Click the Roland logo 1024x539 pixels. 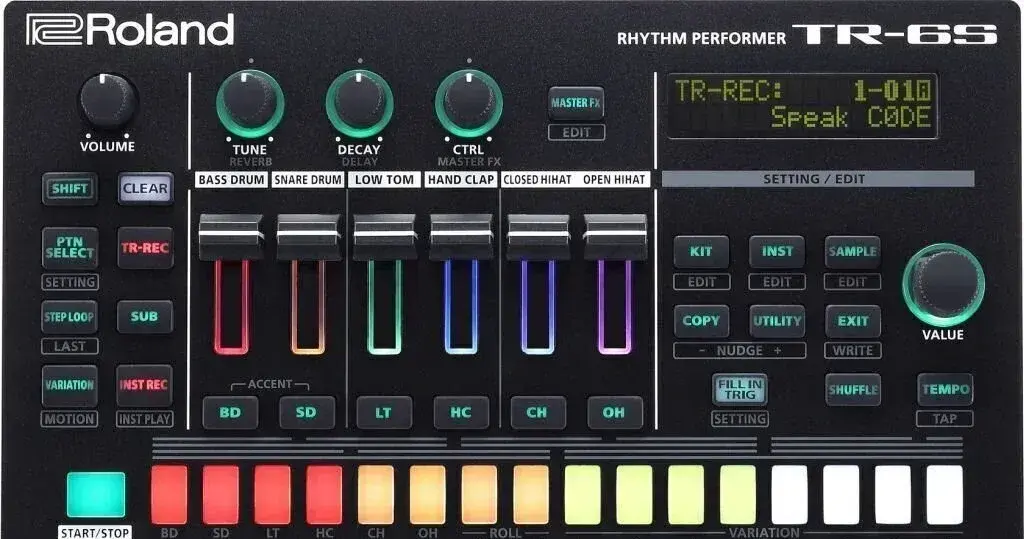tap(130, 30)
